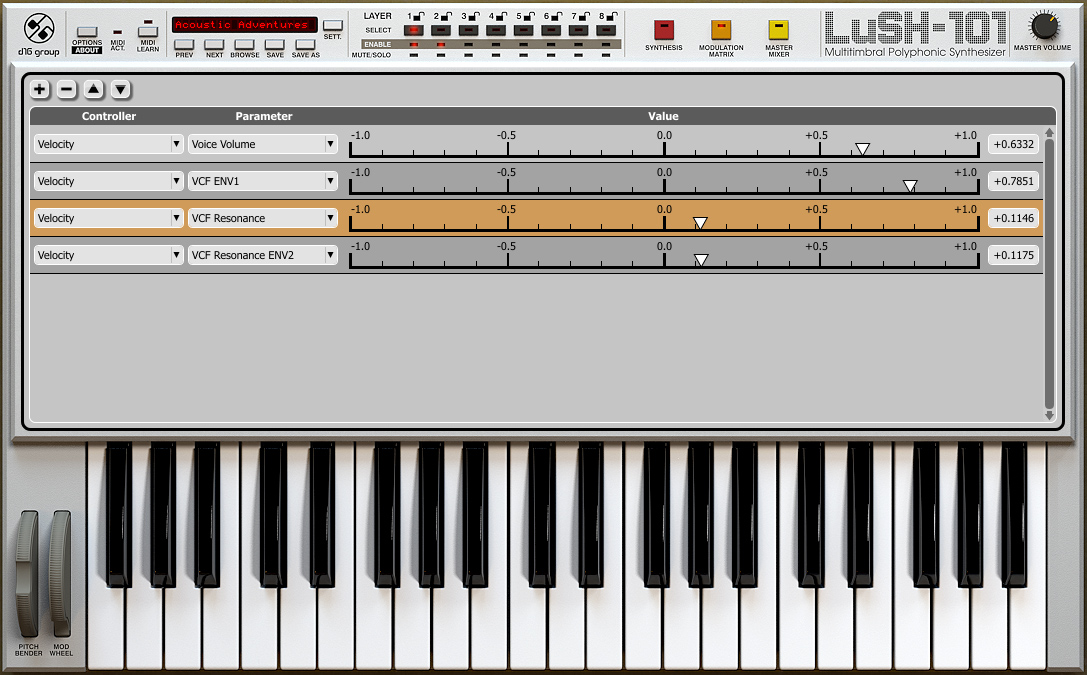Disable layer 1 via Enable LED

point(414,44)
